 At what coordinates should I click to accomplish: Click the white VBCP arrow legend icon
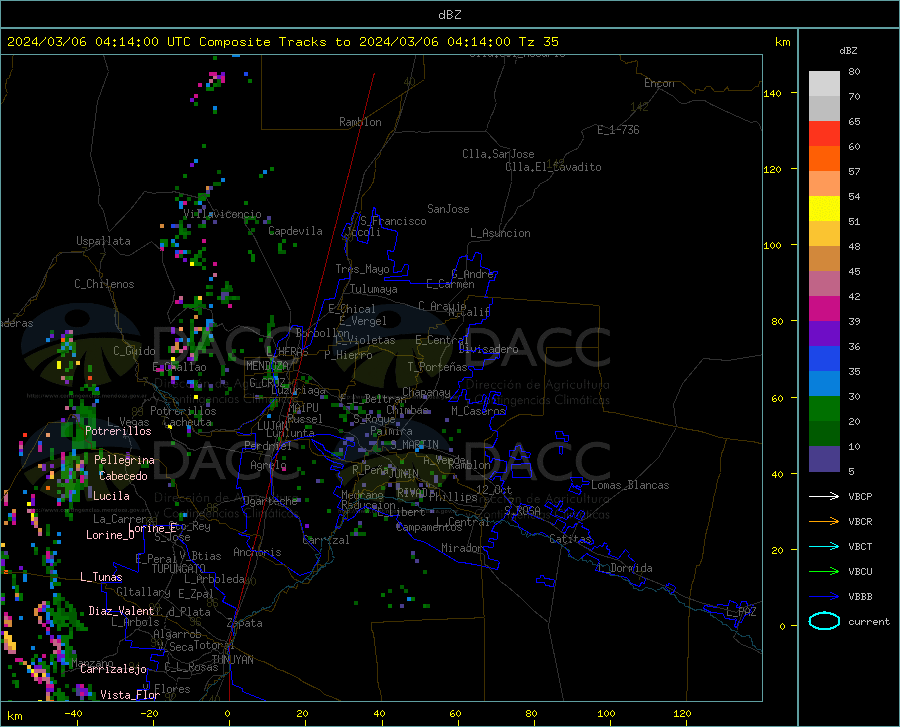tap(824, 496)
